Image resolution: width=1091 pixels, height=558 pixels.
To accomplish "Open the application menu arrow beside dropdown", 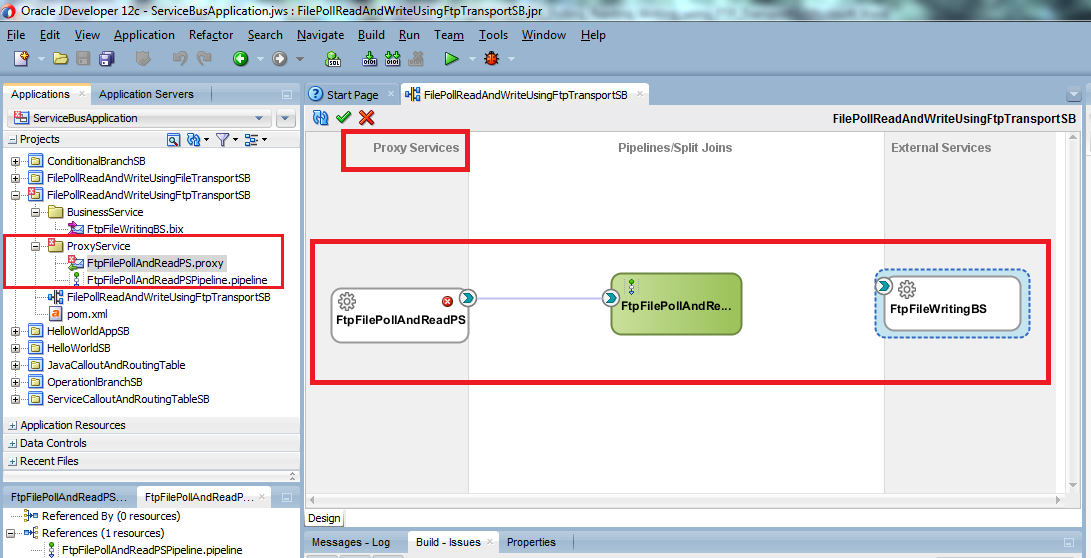I will [x=285, y=119].
